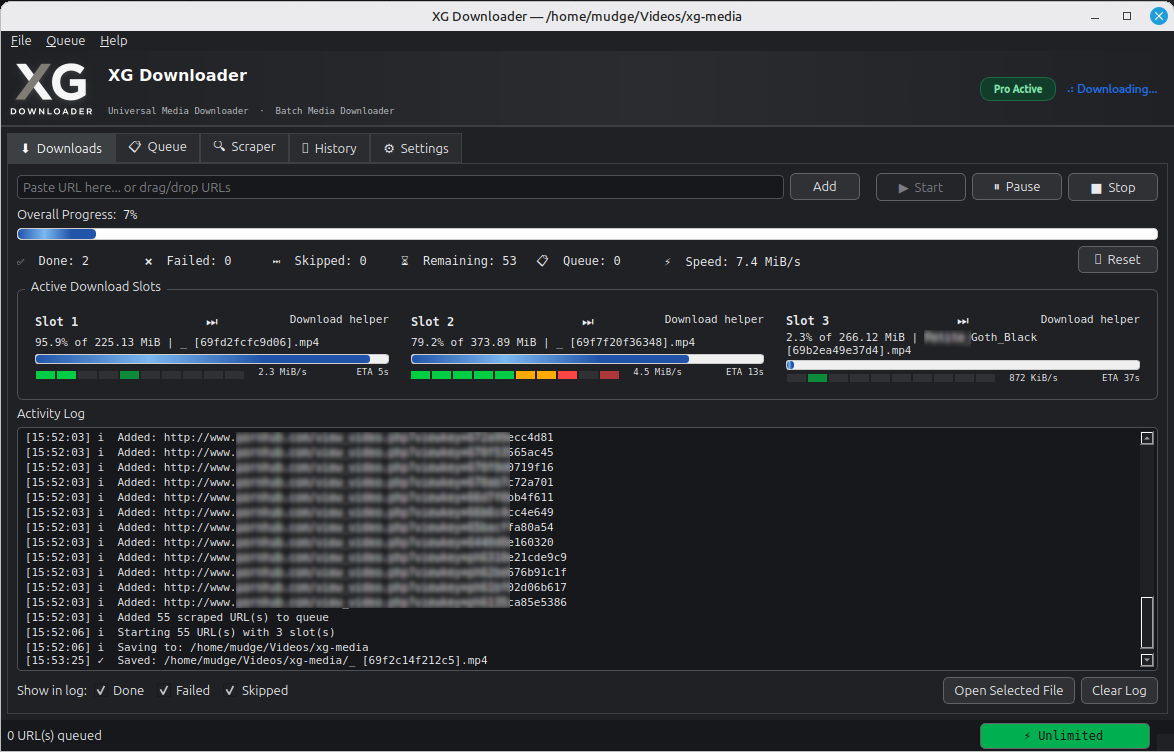Click the activity log scrollbar thumb
This screenshot has height=752, width=1174.
click(1146, 622)
